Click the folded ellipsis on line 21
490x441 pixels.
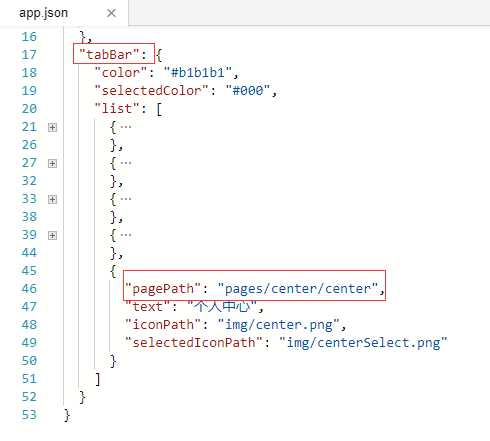pos(126,127)
